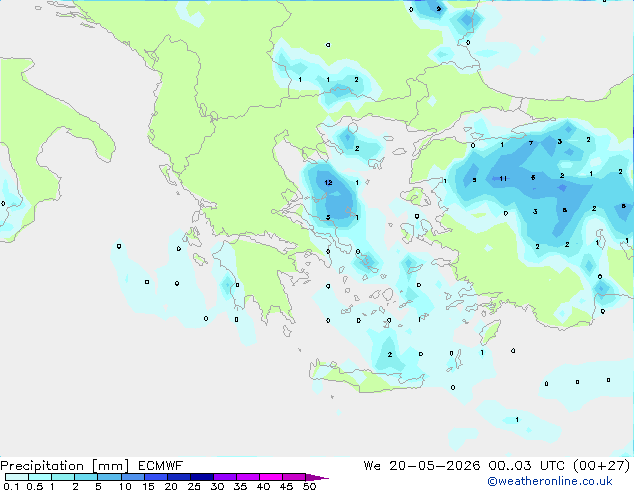The image size is (634, 490).
Task: Click the legend label '15'
Action: [x=148, y=486]
